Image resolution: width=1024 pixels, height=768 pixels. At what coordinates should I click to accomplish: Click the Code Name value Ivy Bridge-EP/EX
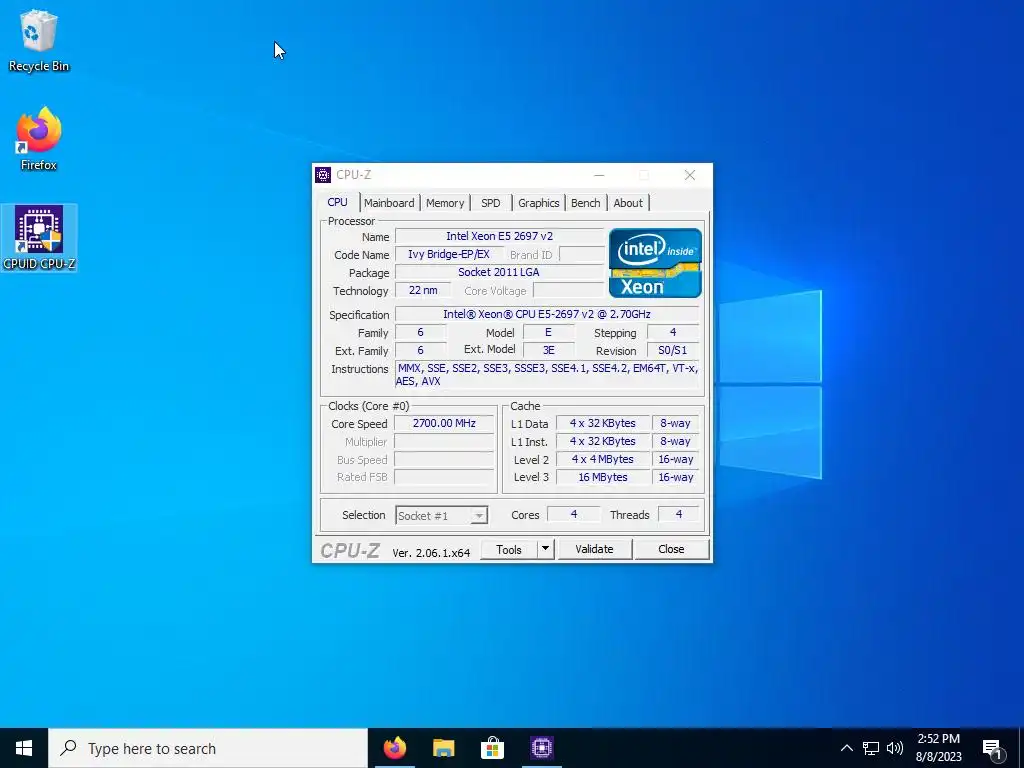(449, 254)
